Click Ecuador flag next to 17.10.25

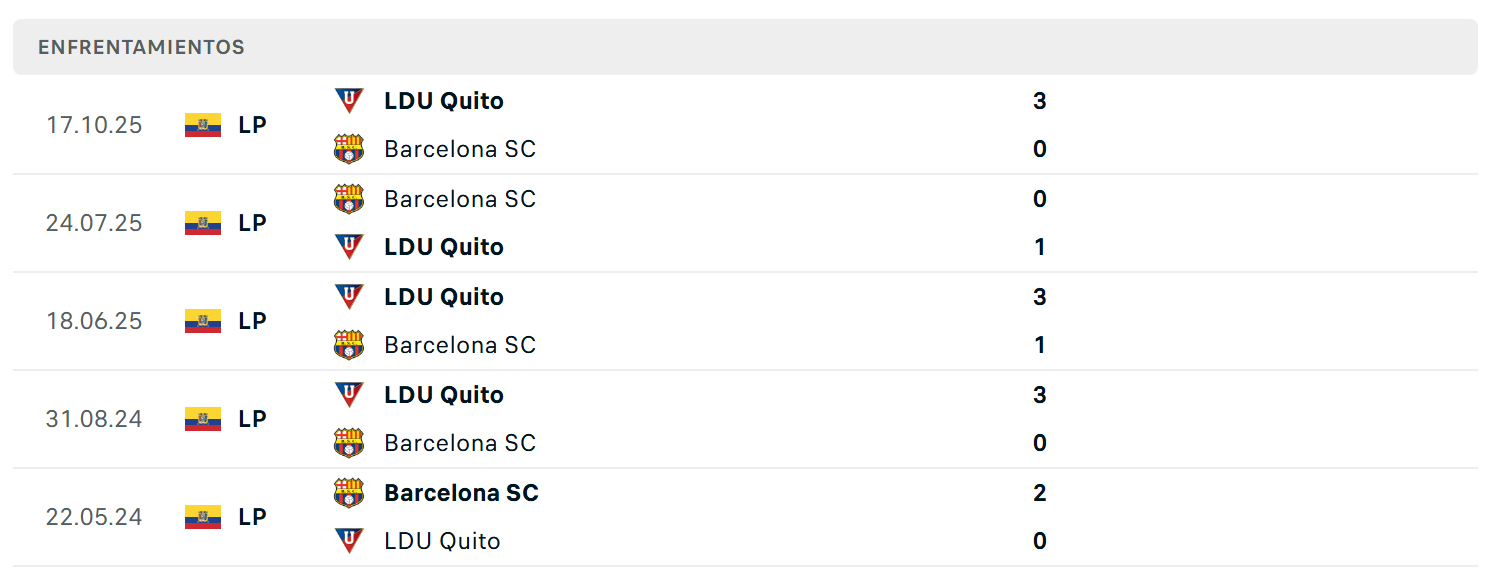point(203,125)
